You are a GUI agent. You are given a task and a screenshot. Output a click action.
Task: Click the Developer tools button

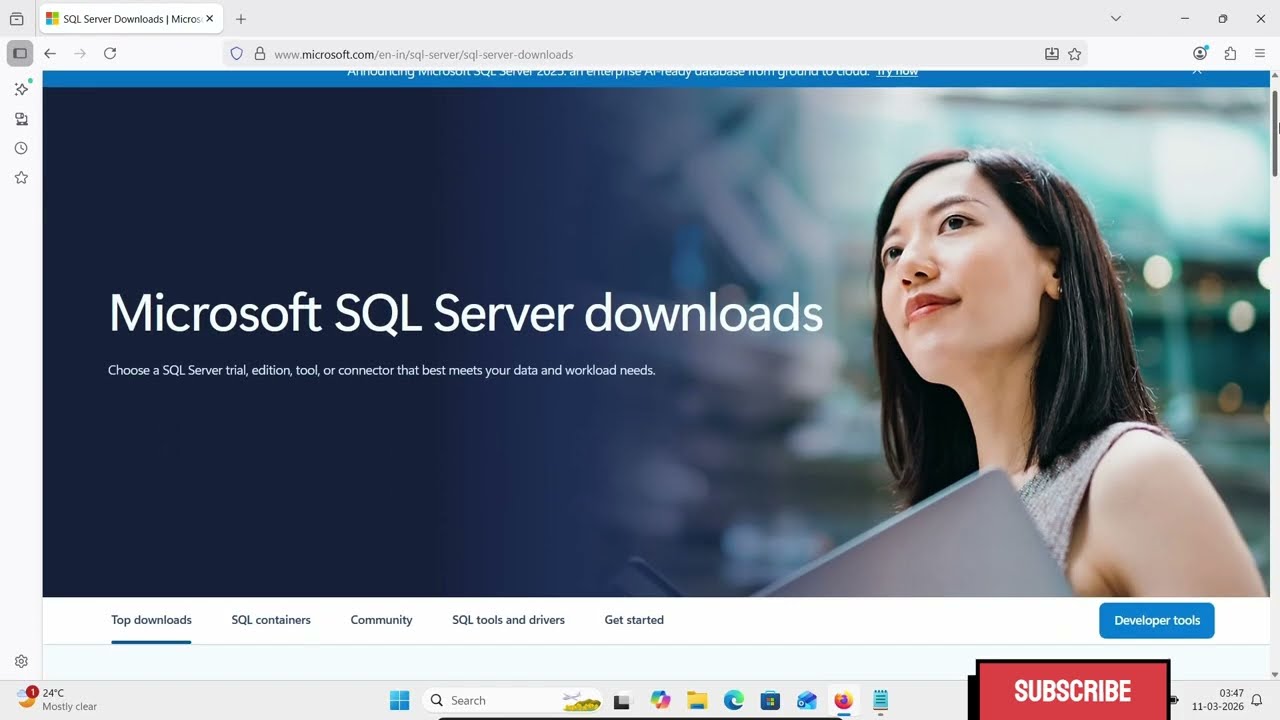1157,620
